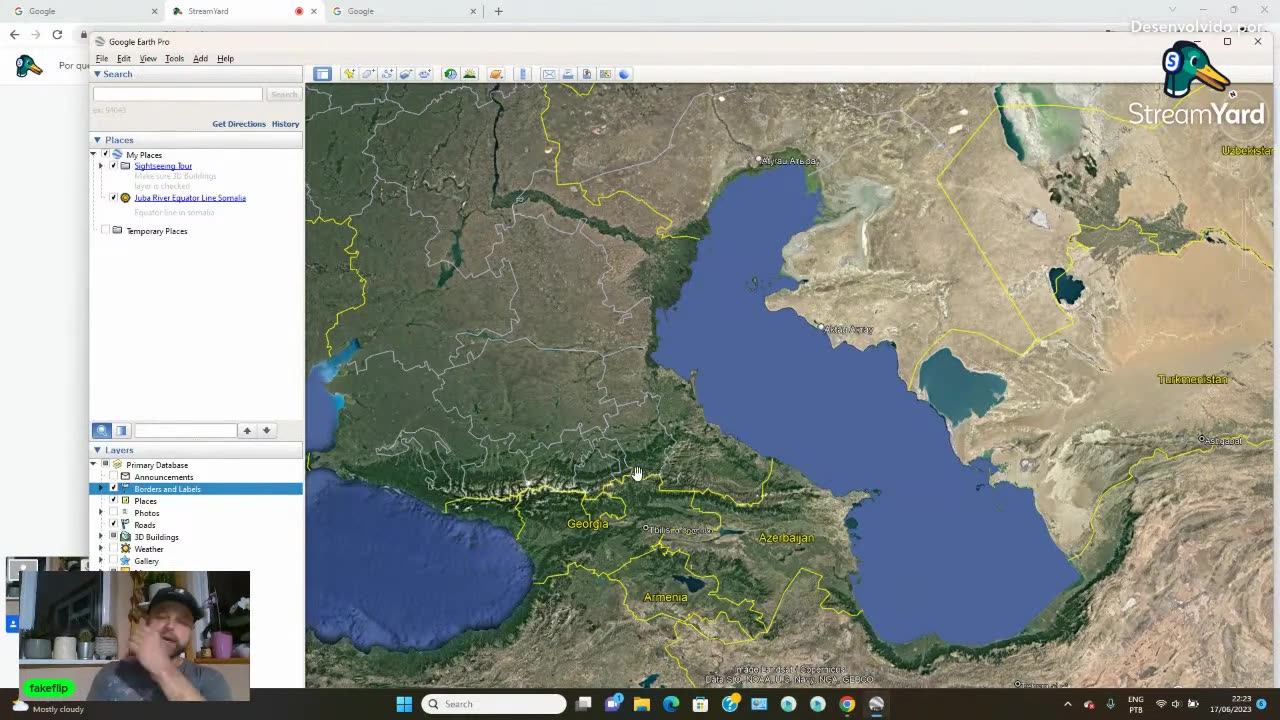Click the Add Image Overlay icon
1280x720 pixels.
(406, 74)
